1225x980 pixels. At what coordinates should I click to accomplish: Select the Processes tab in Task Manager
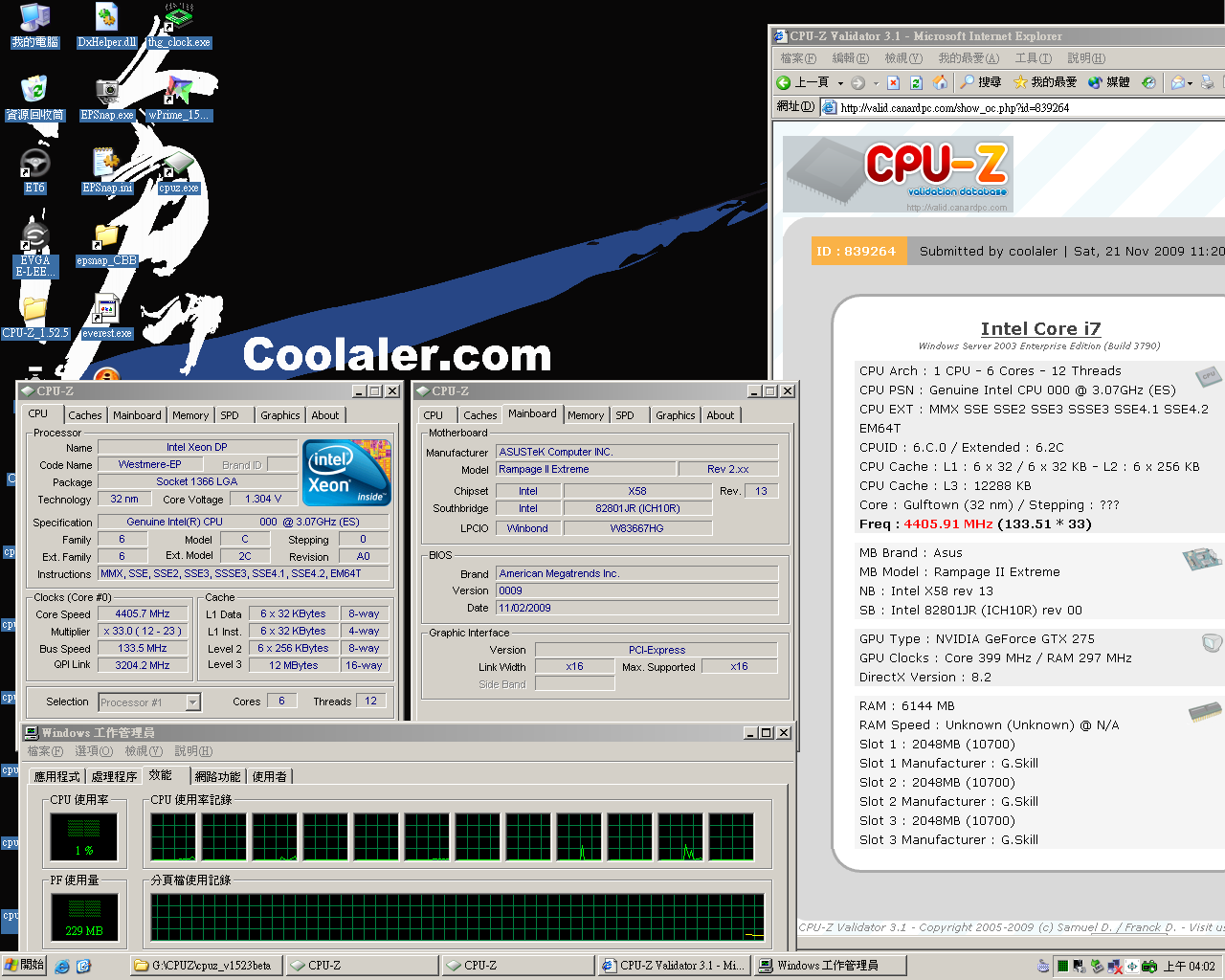[115, 776]
